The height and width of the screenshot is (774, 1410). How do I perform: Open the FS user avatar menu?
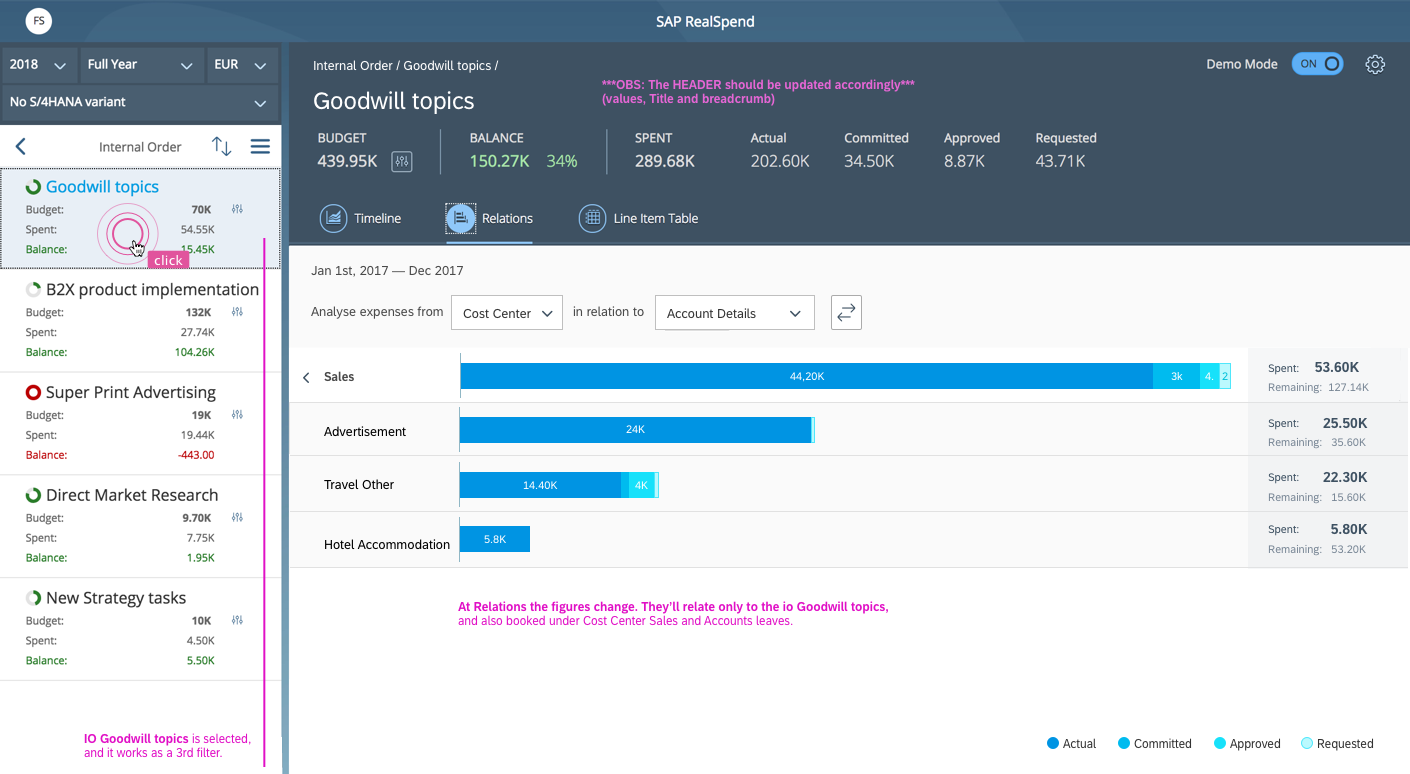[x=39, y=20]
